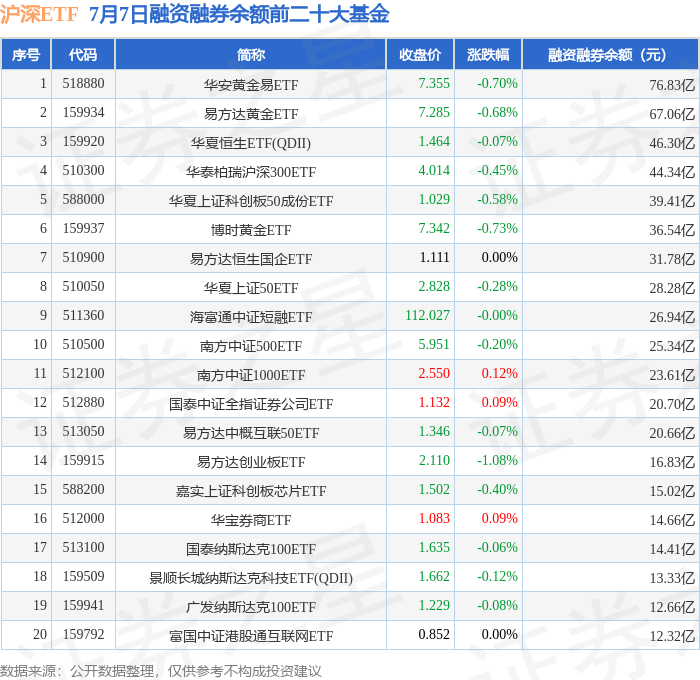Select the 易方达恒生国企ETF name cell
The height and width of the screenshot is (680, 700).
click(250, 259)
